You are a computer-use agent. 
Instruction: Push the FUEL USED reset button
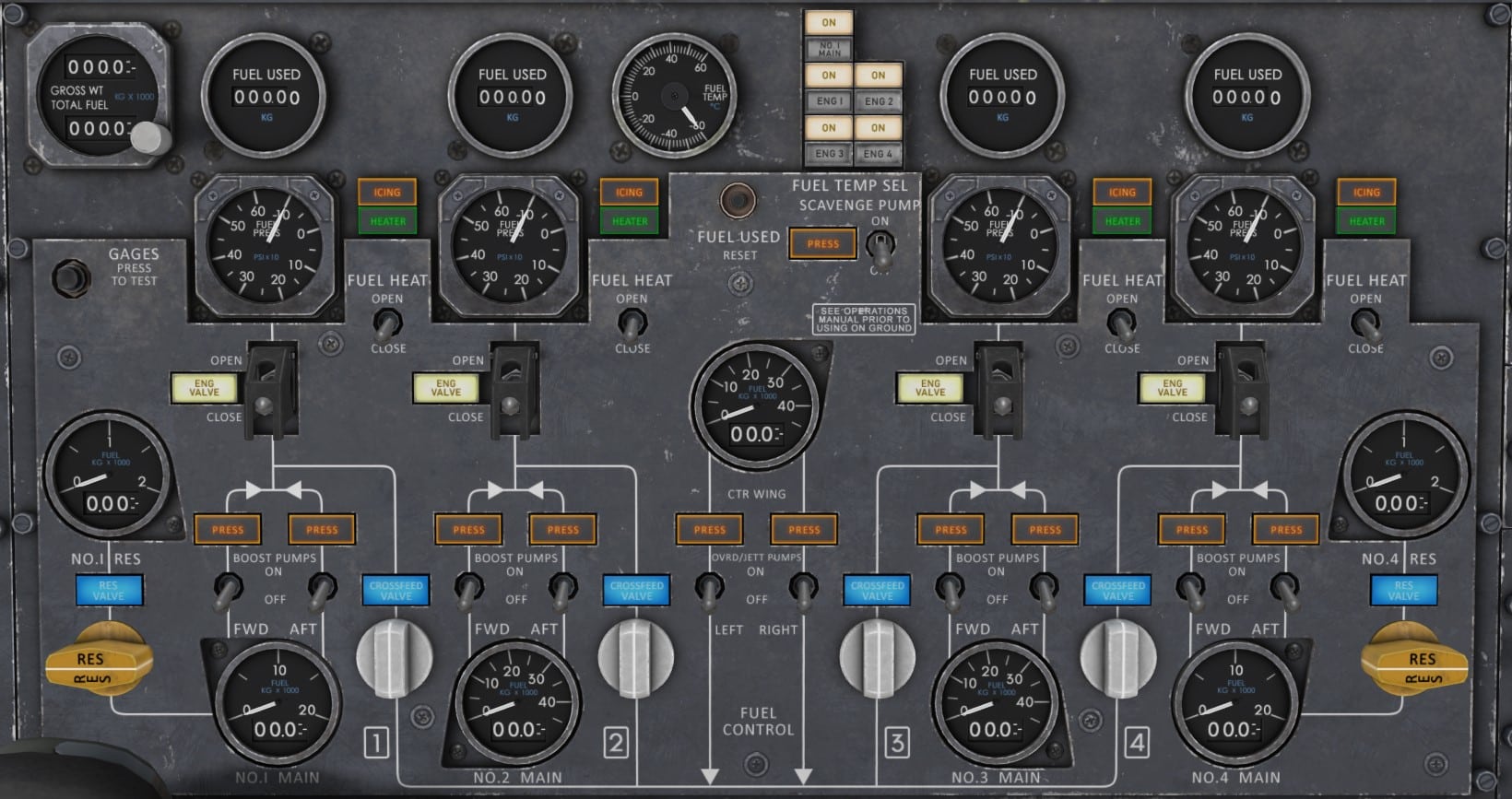[738, 201]
